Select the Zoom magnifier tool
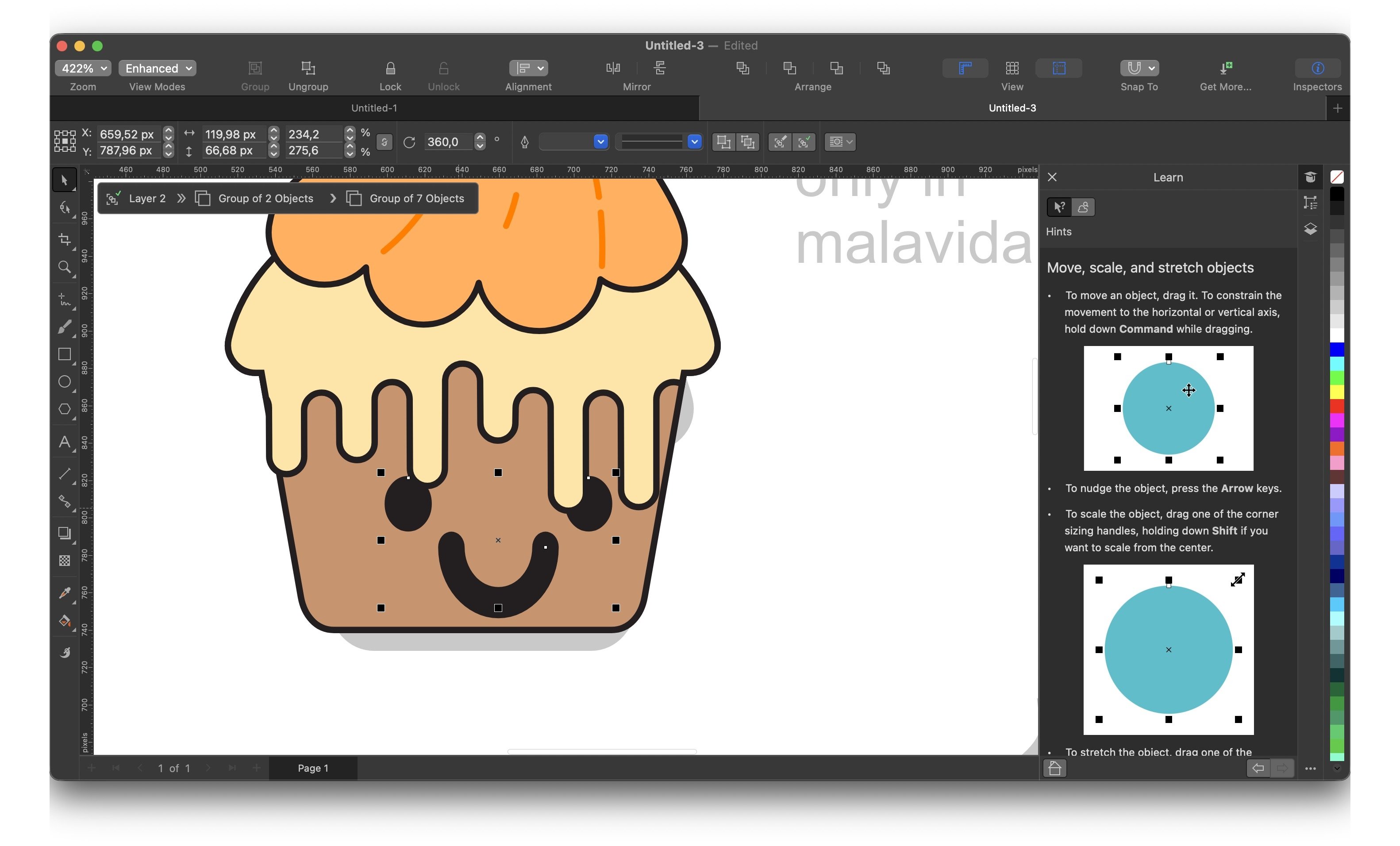 (64, 267)
